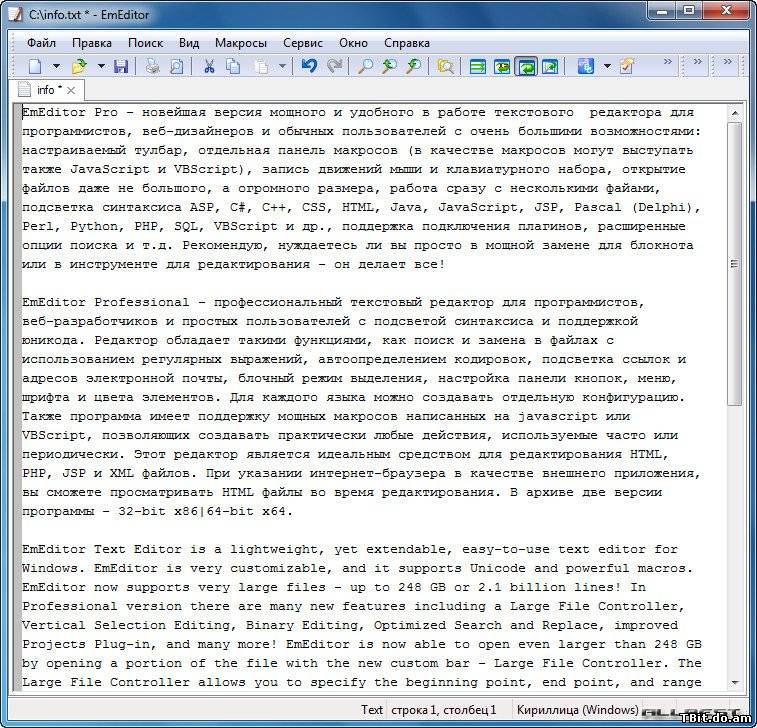The image size is (757, 728).
Task: Open the Поиск menu
Action: click(145, 43)
